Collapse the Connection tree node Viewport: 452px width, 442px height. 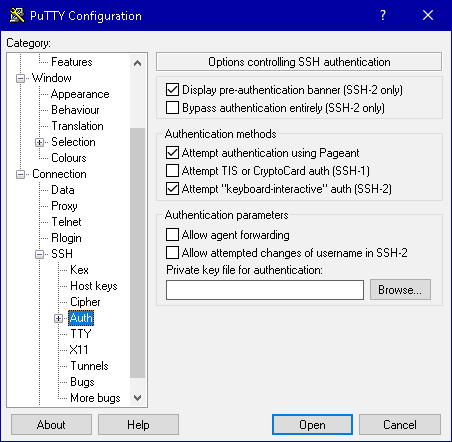click(x=20, y=174)
